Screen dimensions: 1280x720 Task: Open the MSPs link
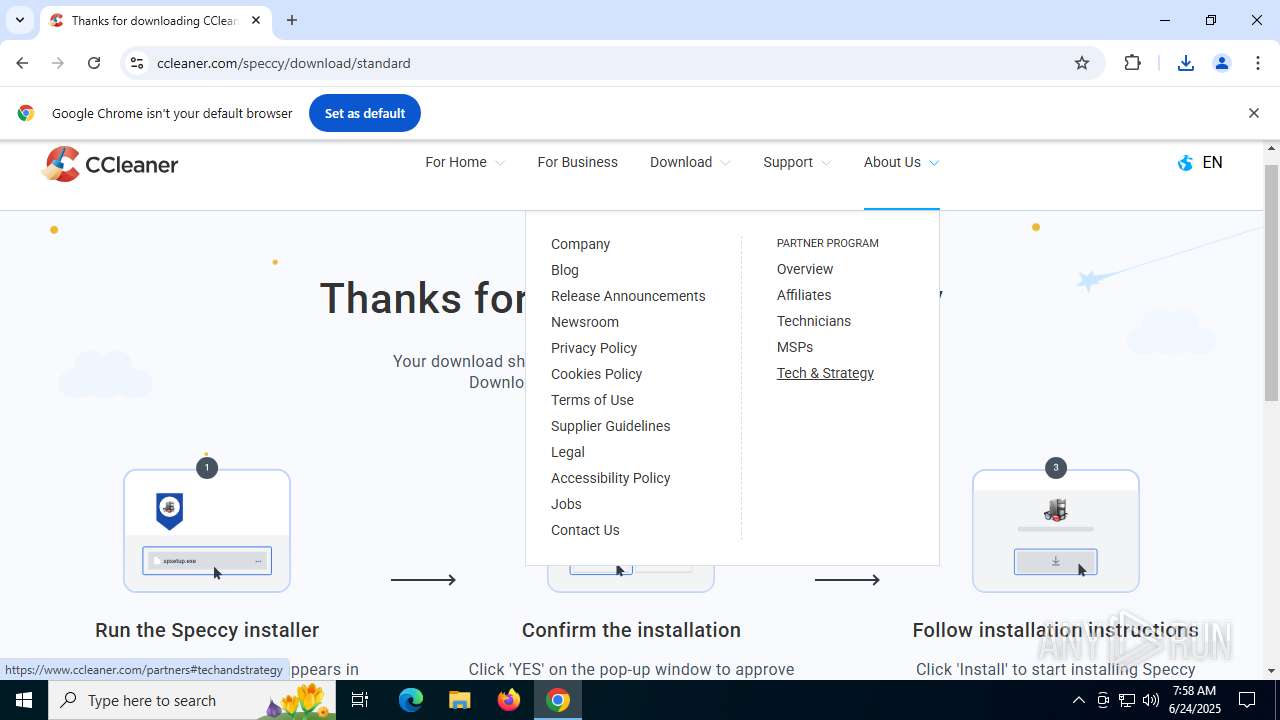[795, 347]
